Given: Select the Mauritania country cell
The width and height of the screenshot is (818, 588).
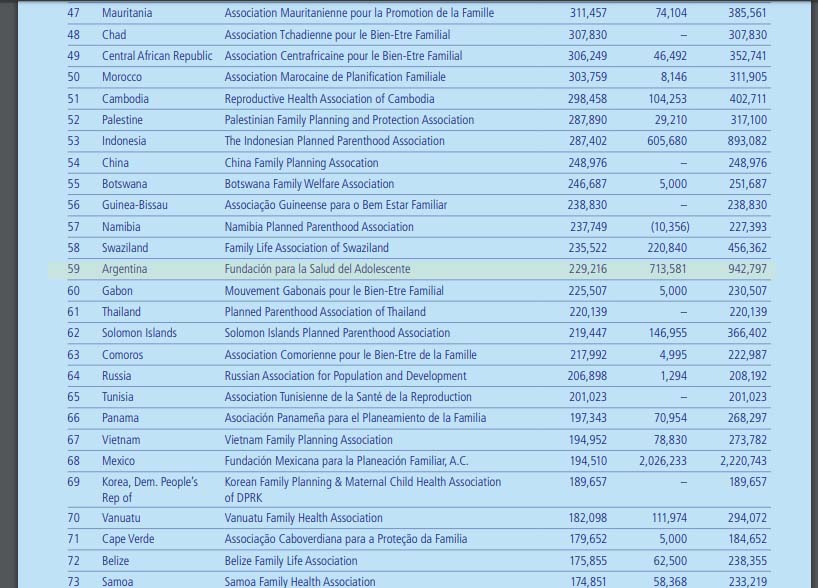Looking at the screenshot, I should tap(127, 13).
